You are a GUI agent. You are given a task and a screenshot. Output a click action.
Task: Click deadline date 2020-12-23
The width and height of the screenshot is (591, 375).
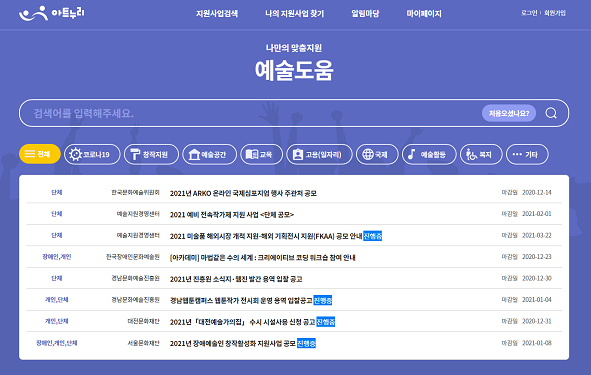pos(537,257)
